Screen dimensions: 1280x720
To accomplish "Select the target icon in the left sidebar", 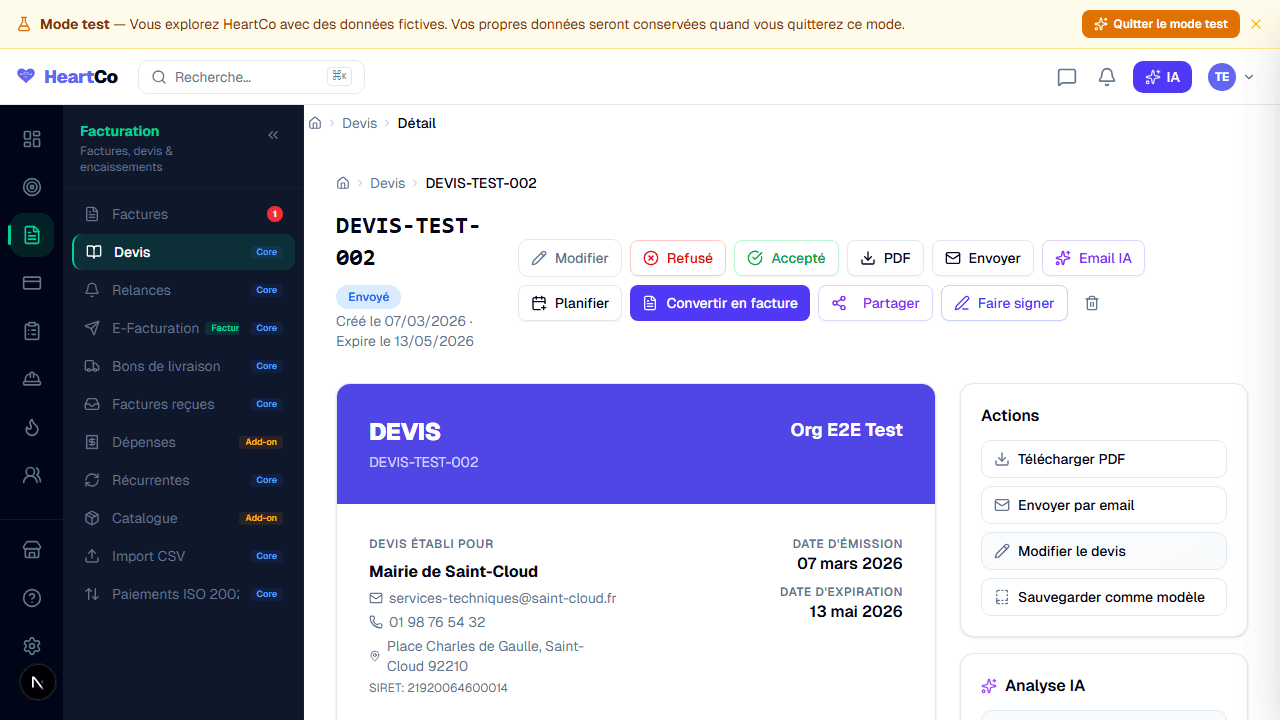I will [x=31, y=187].
